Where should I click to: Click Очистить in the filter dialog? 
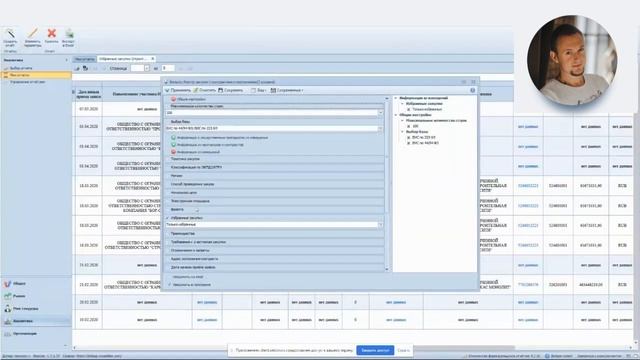coord(204,90)
